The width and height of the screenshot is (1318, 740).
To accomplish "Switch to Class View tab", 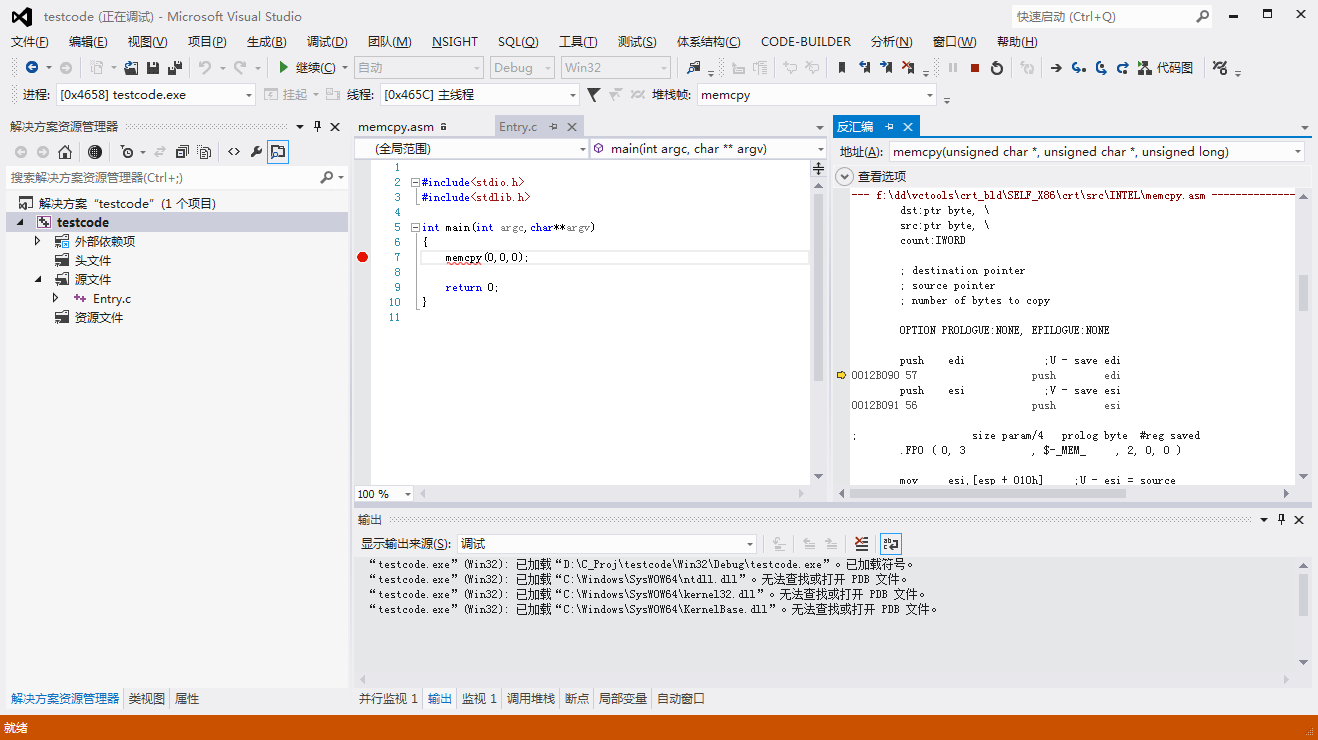I will [x=146, y=699].
